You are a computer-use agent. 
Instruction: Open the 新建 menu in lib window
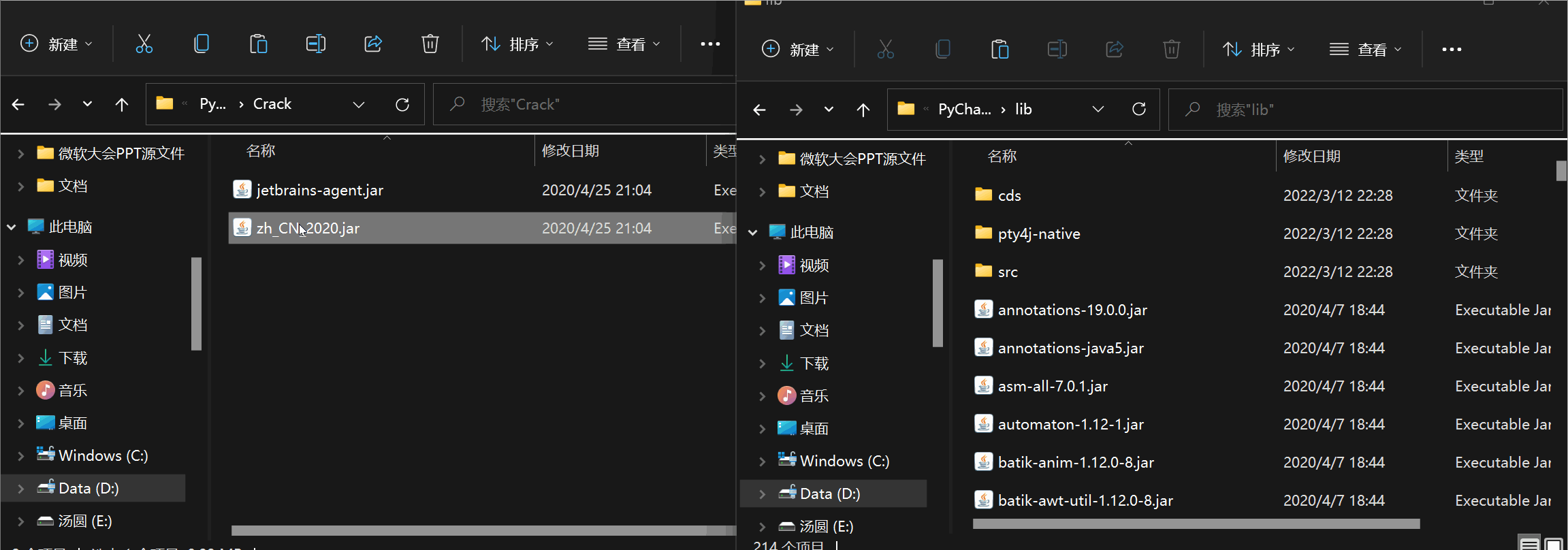click(798, 50)
